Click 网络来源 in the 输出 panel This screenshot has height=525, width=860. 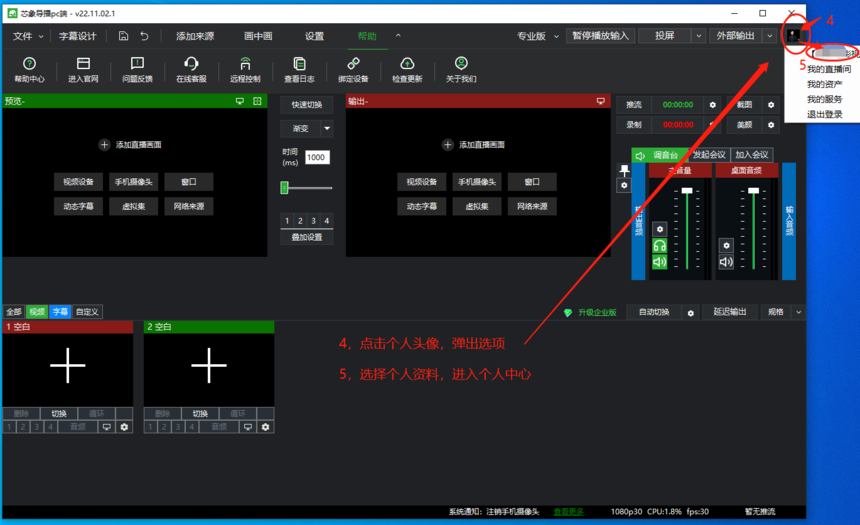532,206
